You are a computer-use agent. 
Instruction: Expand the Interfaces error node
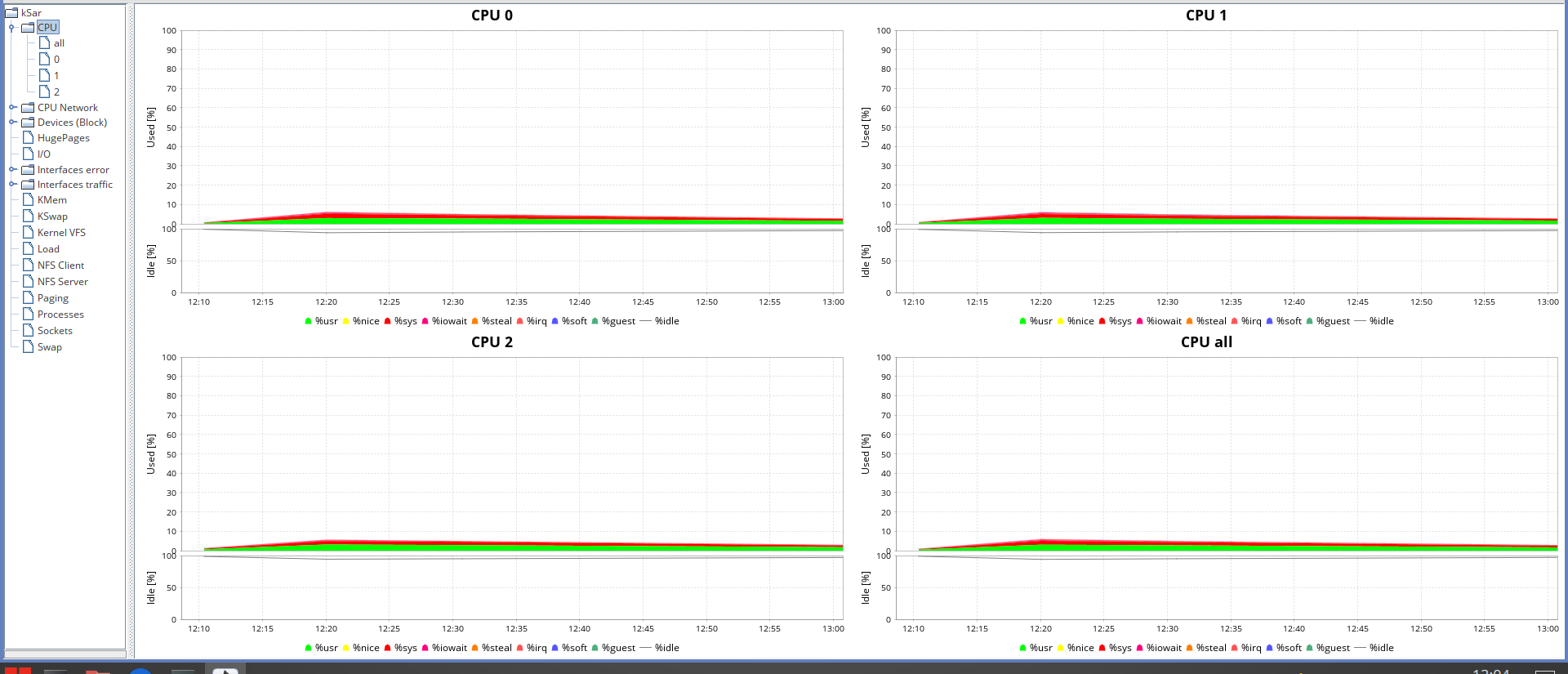point(12,170)
